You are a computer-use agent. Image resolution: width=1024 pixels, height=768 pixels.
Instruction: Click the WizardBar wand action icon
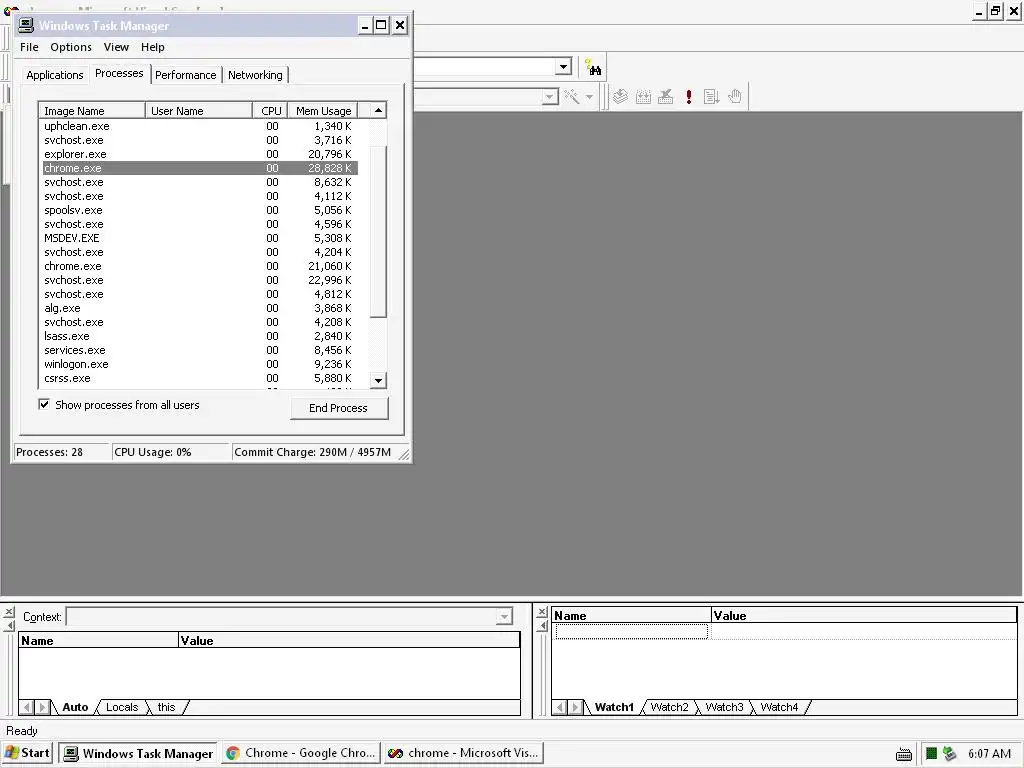click(572, 97)
